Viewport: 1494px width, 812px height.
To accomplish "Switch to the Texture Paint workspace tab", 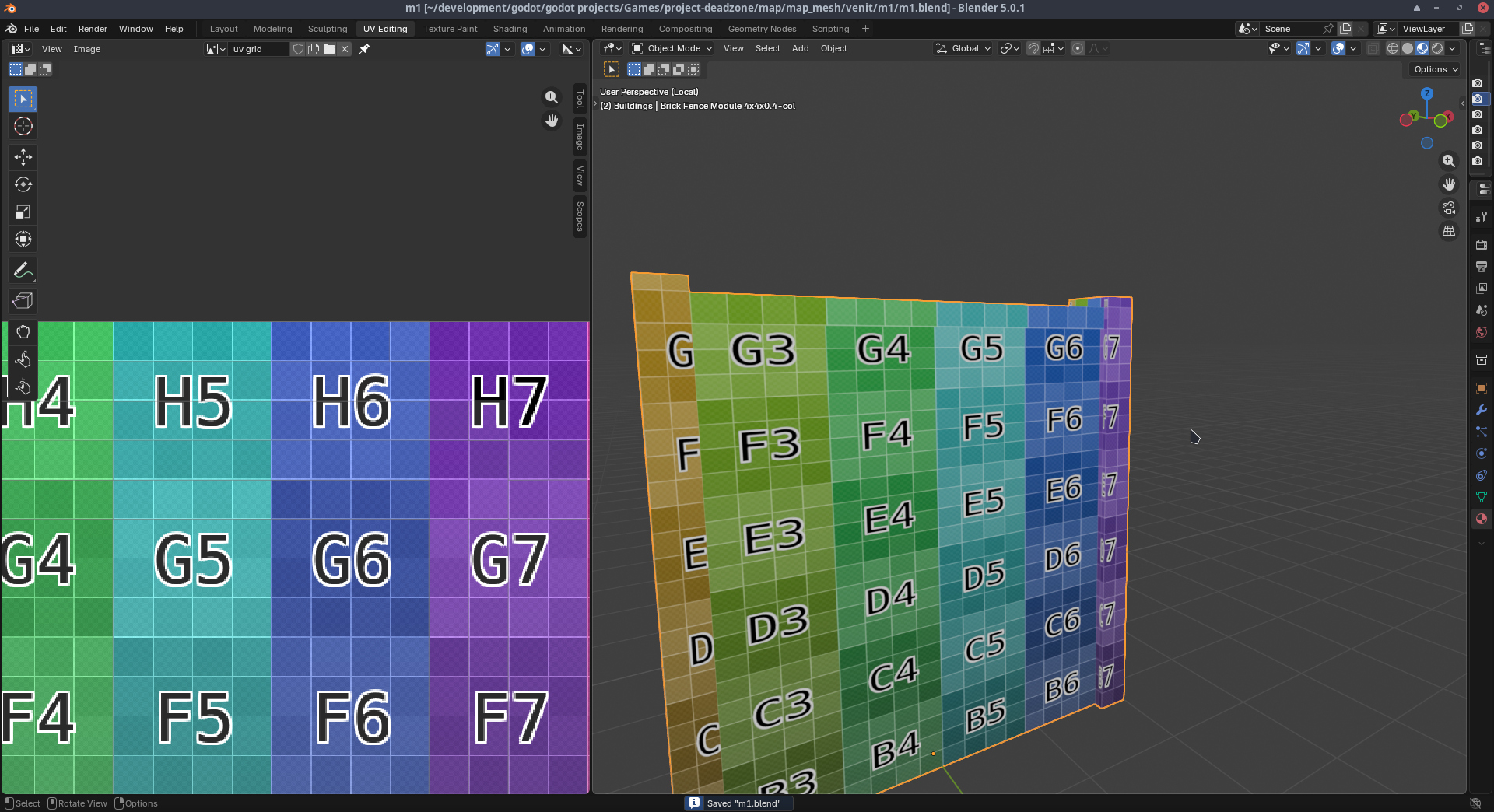I will (x=450, y=29).
